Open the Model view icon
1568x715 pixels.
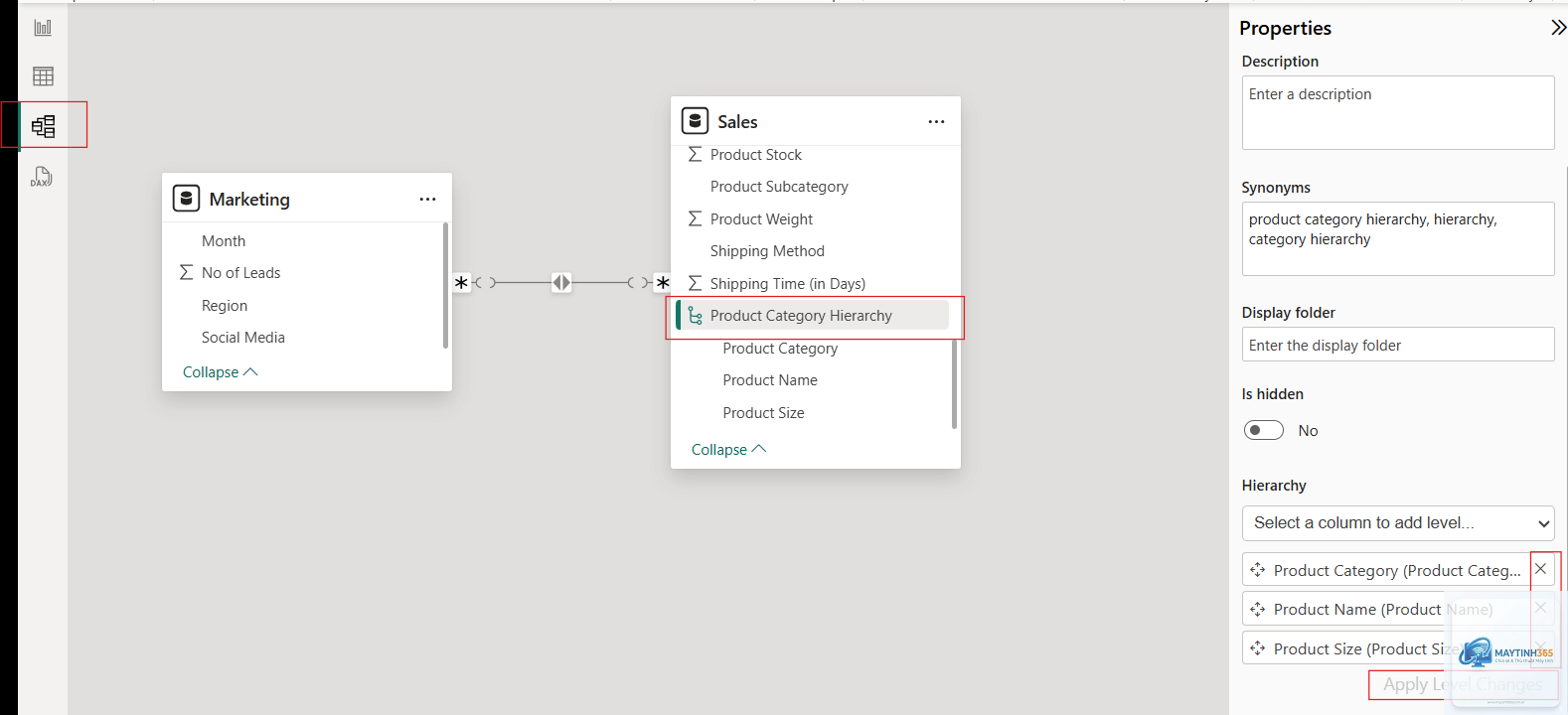coord(43,126)
